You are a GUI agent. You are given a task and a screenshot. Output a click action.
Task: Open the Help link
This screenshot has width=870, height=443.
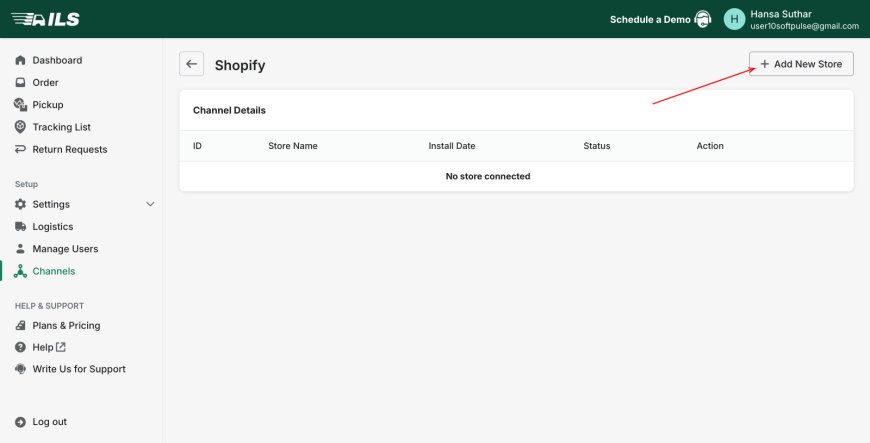coord(43,347)
